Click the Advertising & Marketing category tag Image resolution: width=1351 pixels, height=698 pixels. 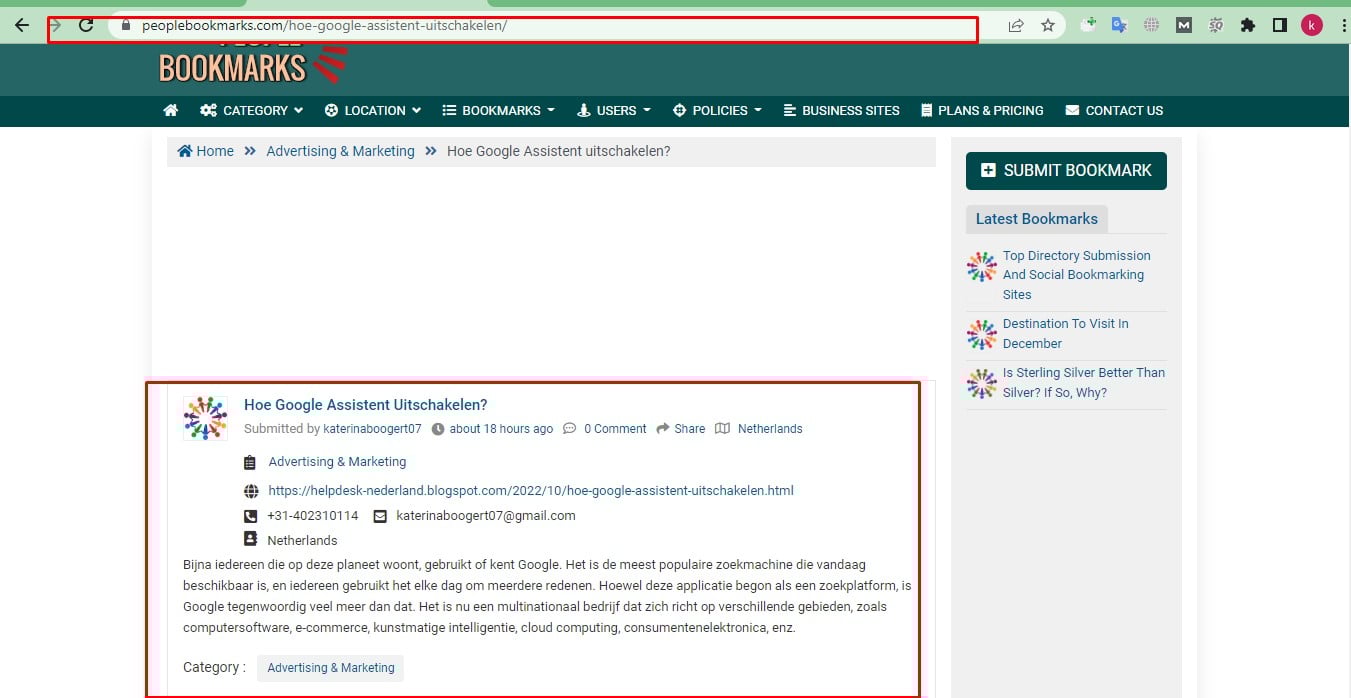coord(330,668)
